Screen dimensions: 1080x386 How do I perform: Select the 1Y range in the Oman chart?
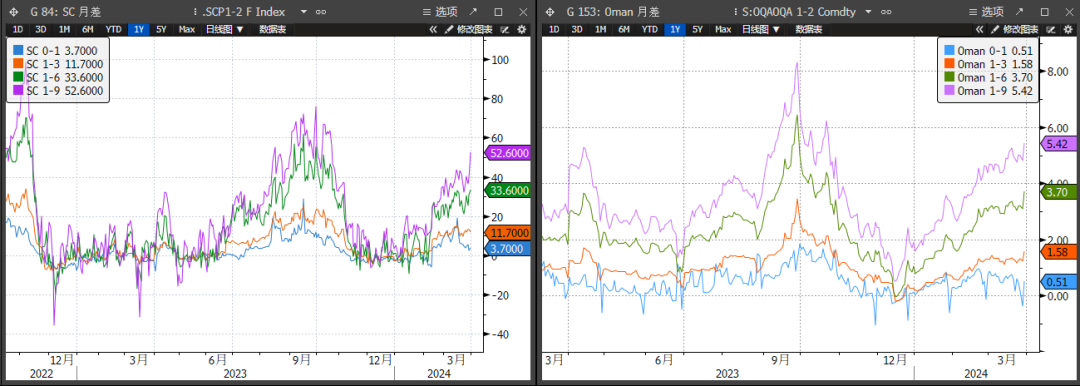pyautogui.click(x=676, y=29)
